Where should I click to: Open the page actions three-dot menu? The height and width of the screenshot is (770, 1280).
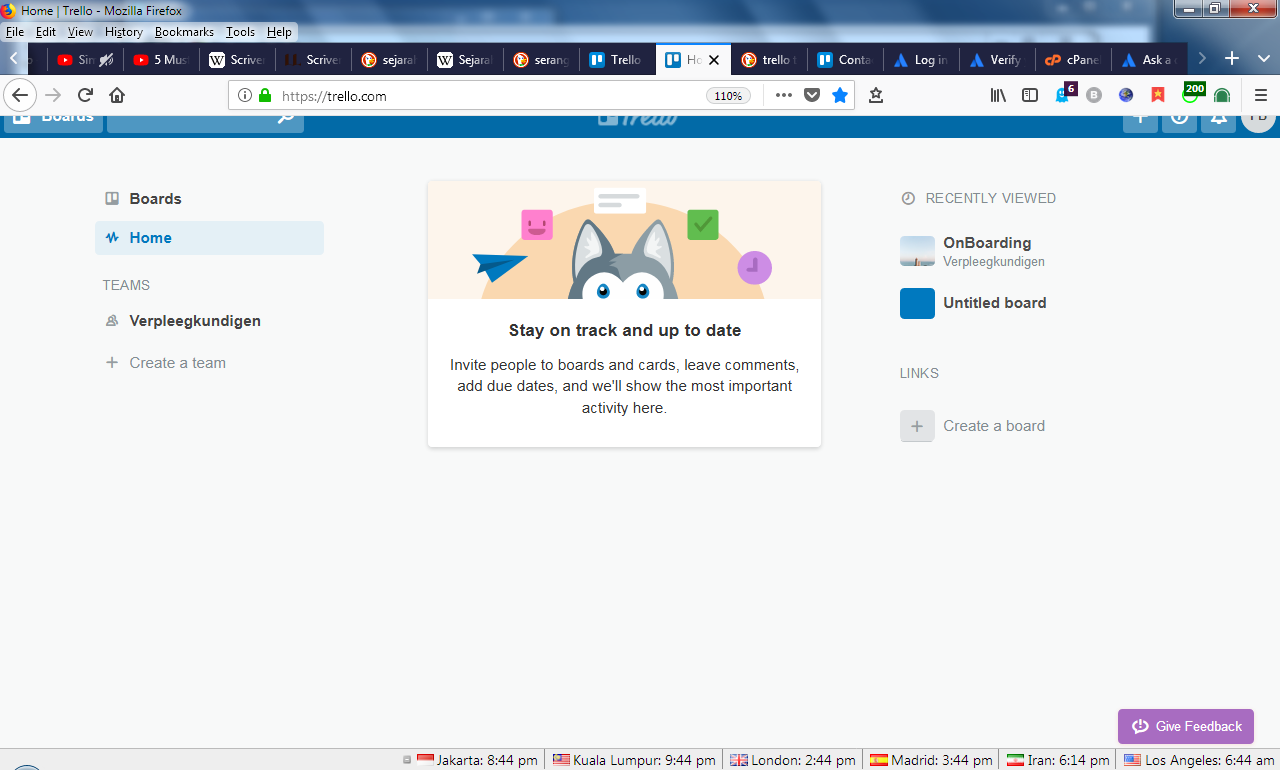(783, 95)
